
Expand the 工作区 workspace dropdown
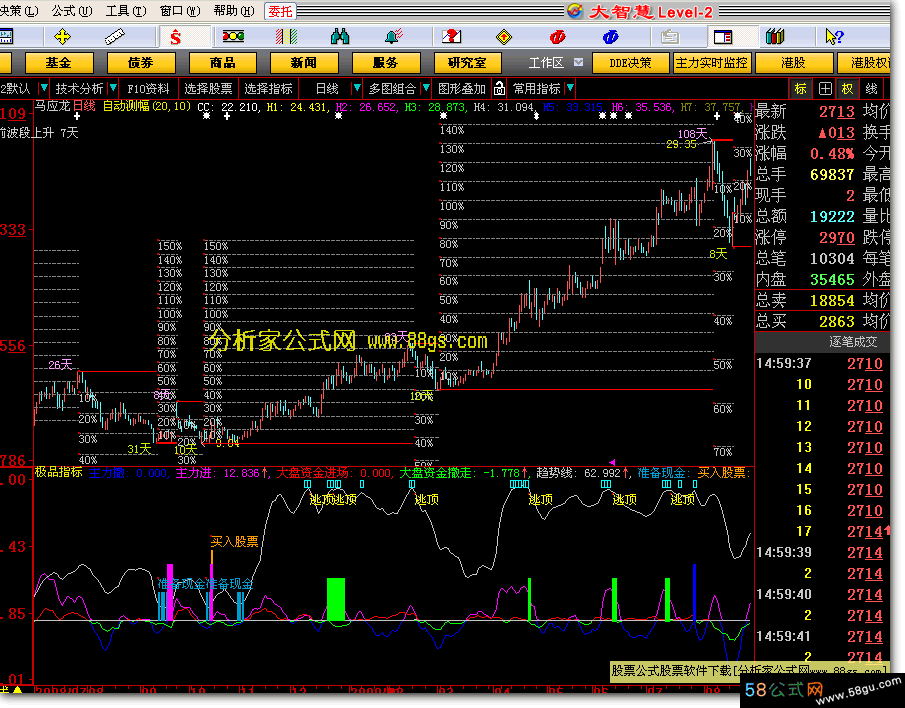(578, 62)
